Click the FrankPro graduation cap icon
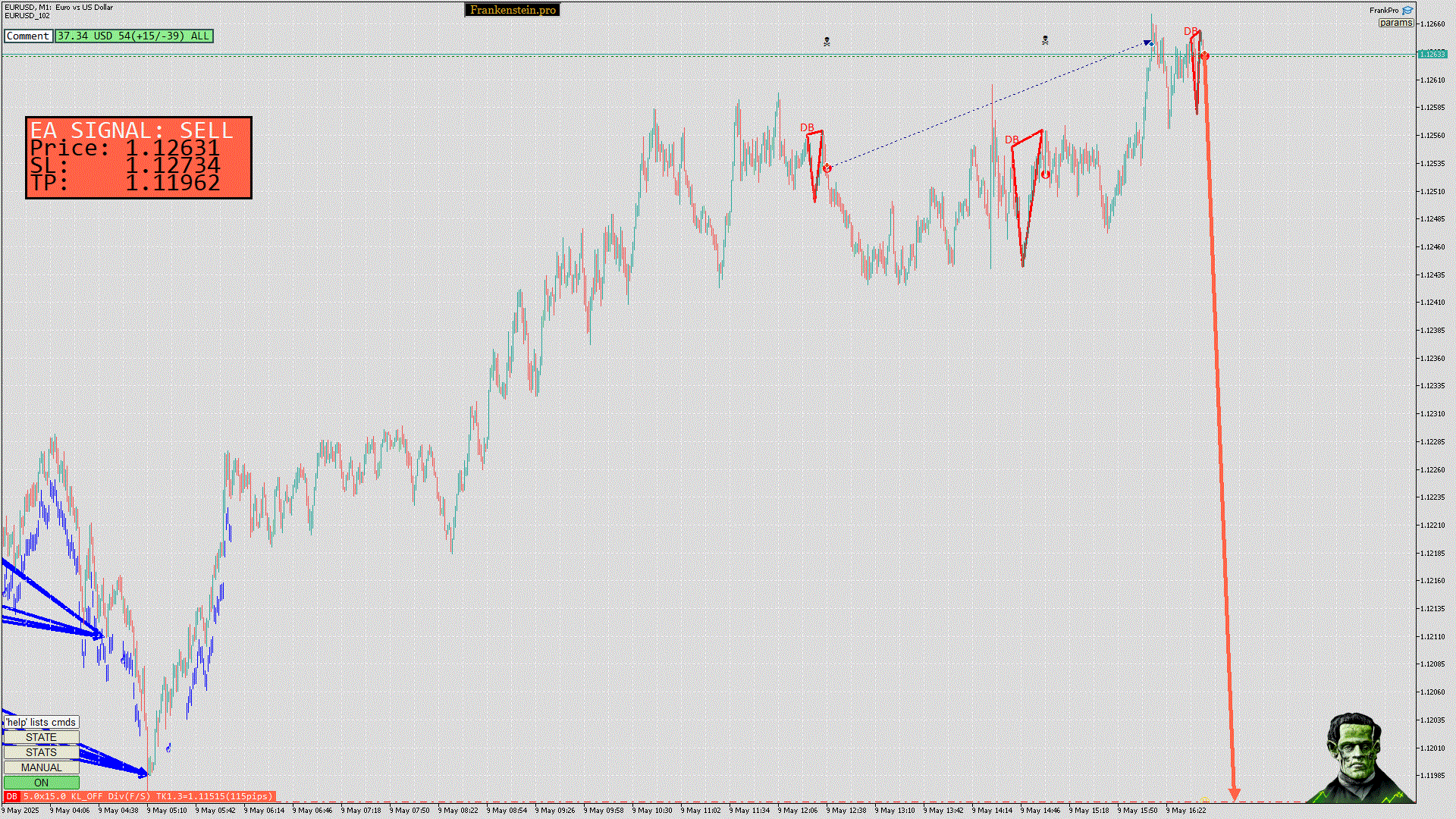The image size is (1456, 819). click(x=1407, y=11)
